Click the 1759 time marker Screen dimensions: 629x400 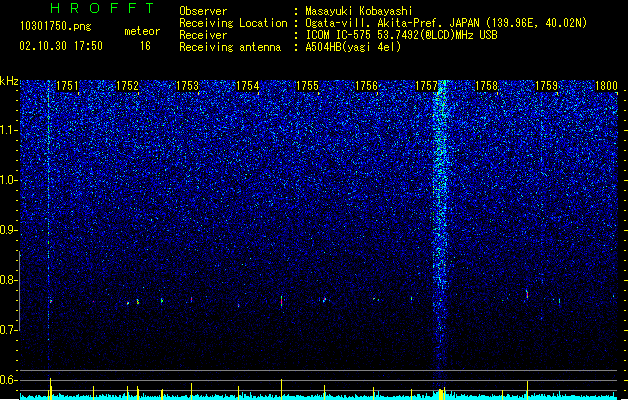click(546, 86)
